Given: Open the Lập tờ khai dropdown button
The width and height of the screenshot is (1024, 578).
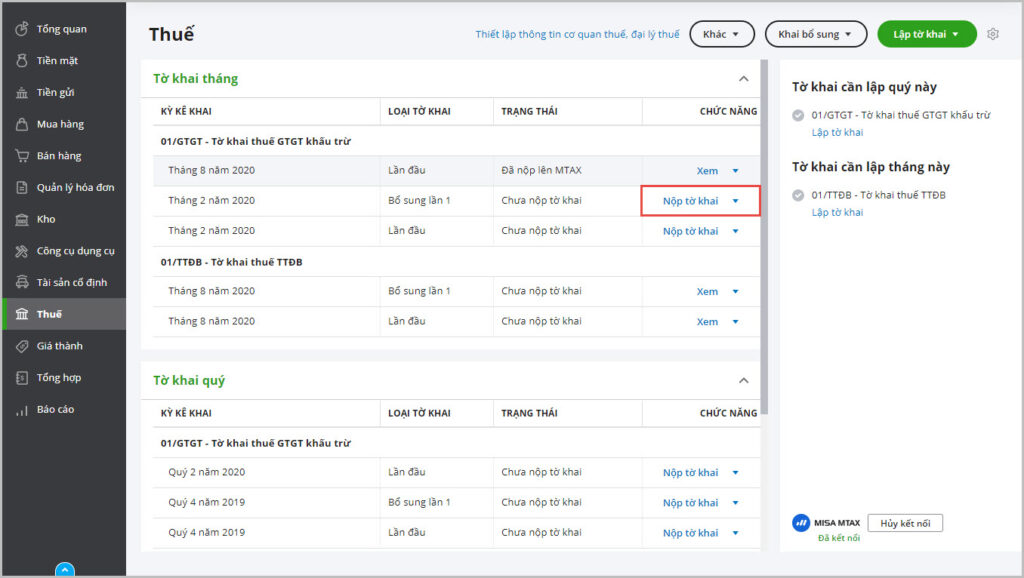Looking at the screenshot, I should (x=926, y=34).
